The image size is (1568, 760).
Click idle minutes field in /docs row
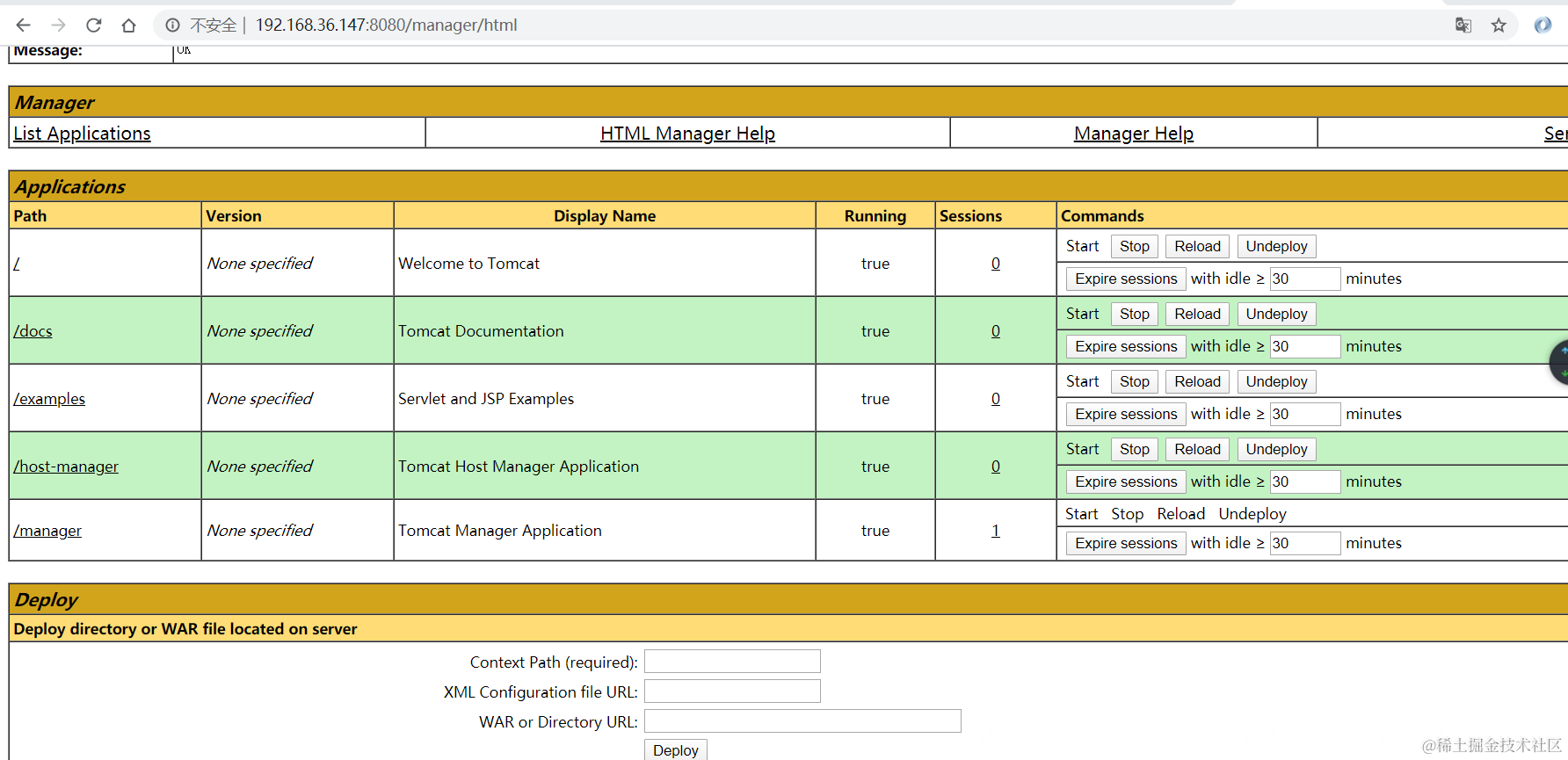(1305, 346)
